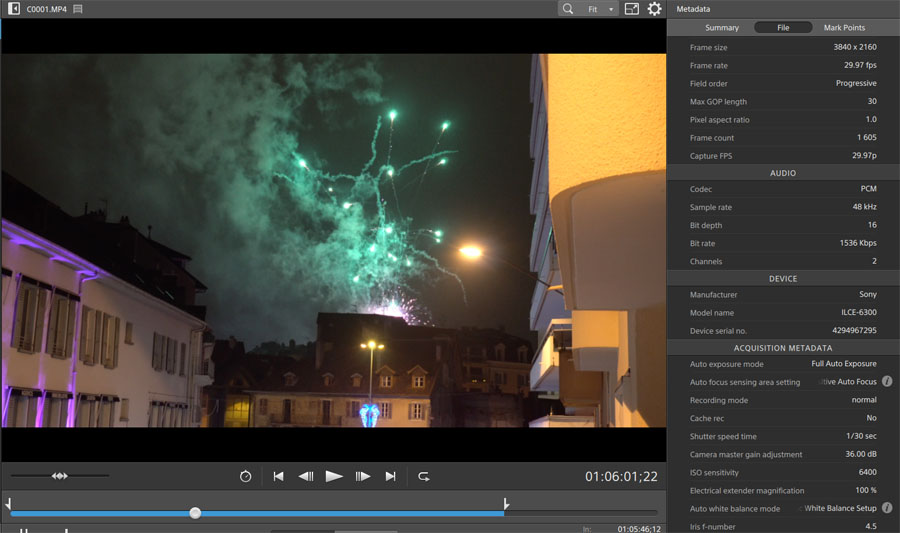
Task: Click the Sample rate value 48 kHz
Action: [864, 207]
